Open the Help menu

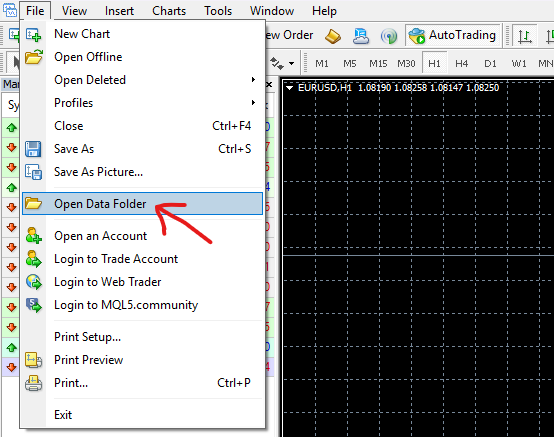pyautogui.click(x=324, y=11)
